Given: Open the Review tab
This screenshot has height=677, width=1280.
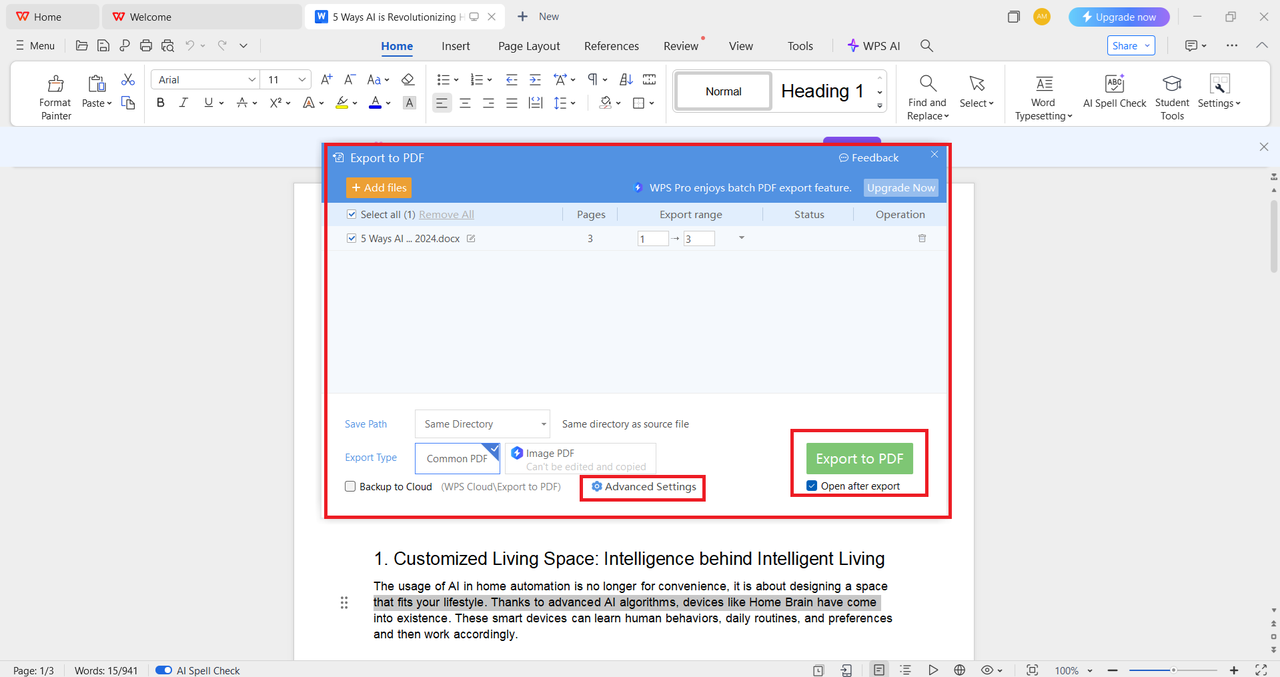Looking at the screenshot, I should coord(681,46).
